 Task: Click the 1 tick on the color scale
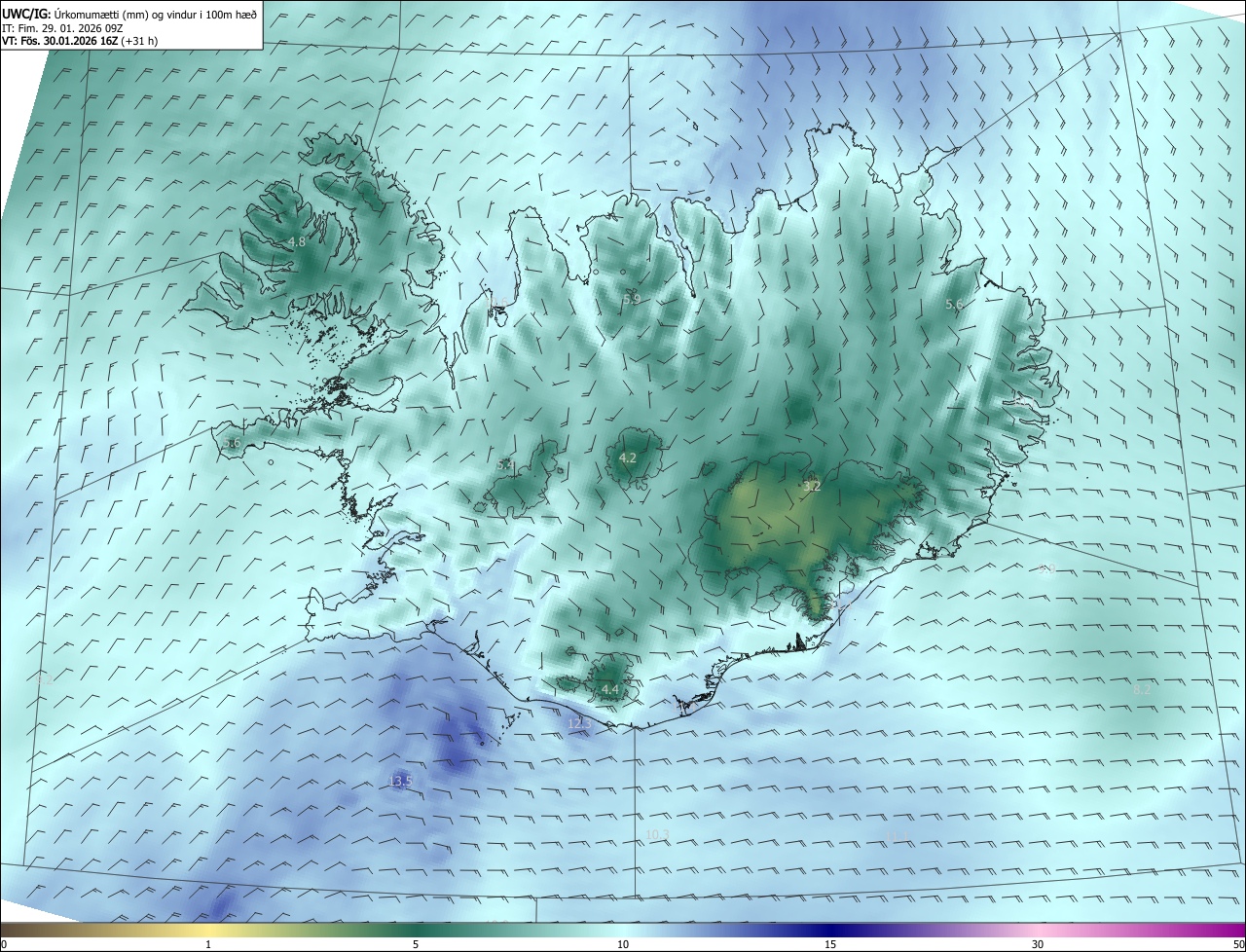click(208, 944)
